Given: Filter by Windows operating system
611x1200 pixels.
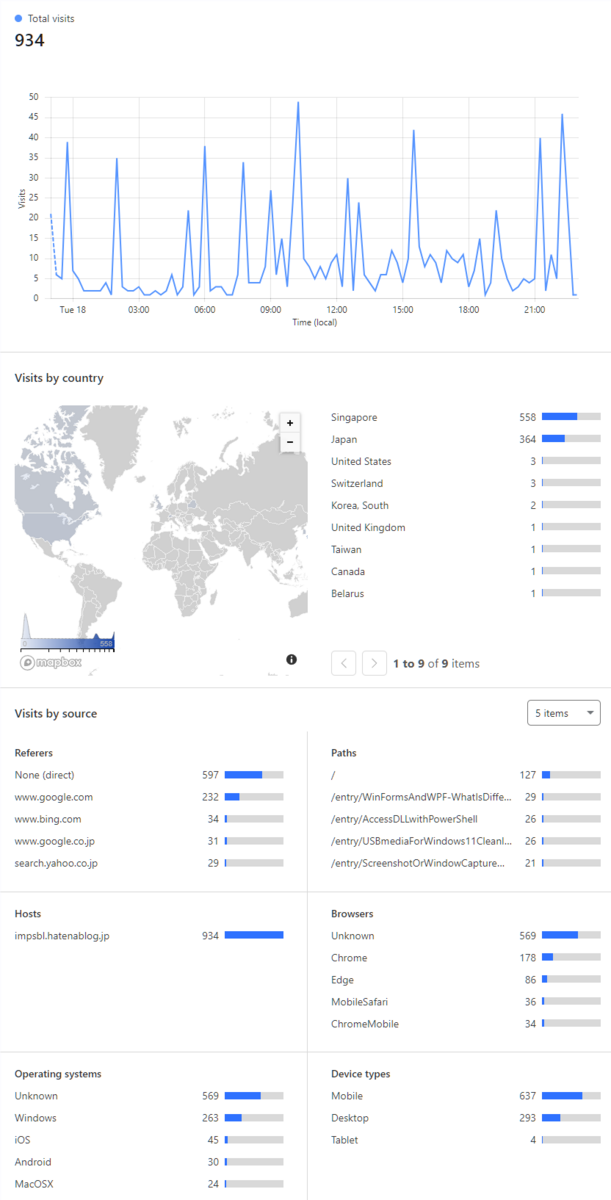Looking at the screenshot, I should [x=149, y=1118].
